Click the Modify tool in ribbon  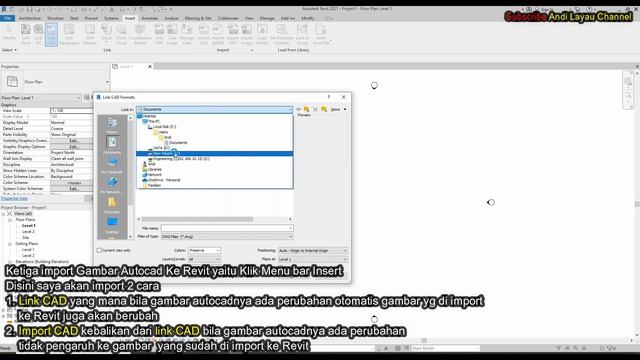(x=9, y=33)
